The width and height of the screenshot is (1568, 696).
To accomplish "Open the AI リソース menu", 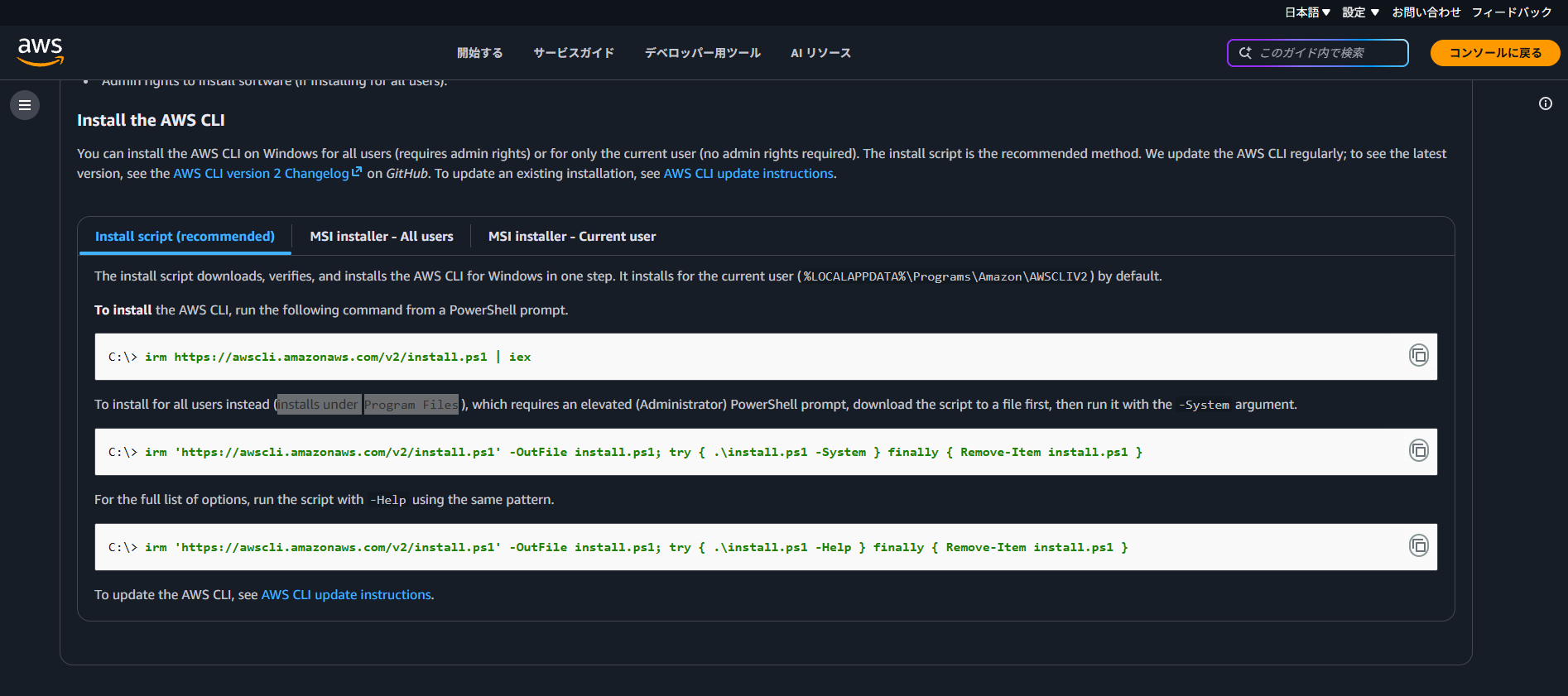I will (x=820, y=53).
